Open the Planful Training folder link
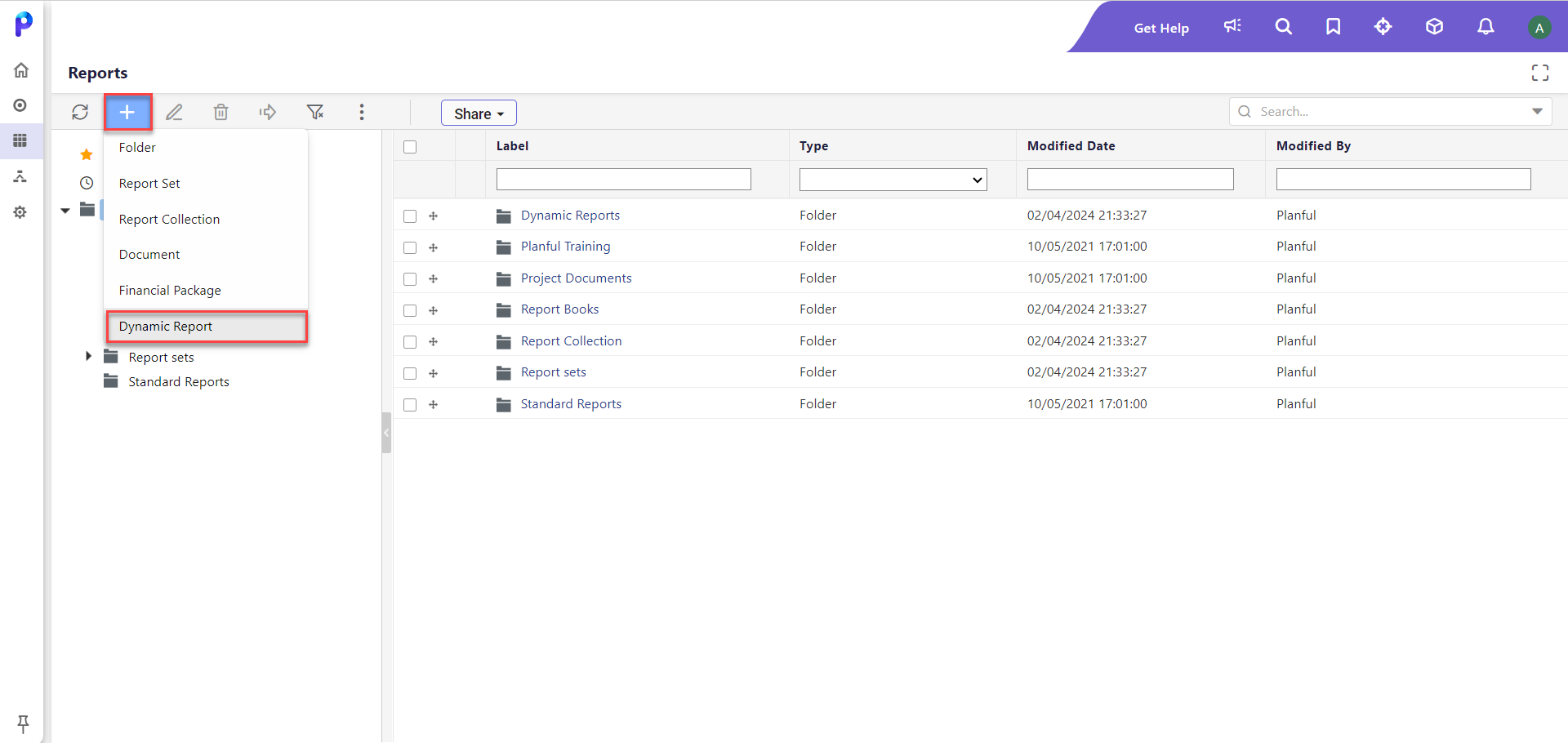Viewport: 1568px width, 743px height. click(x=565, y=247)
